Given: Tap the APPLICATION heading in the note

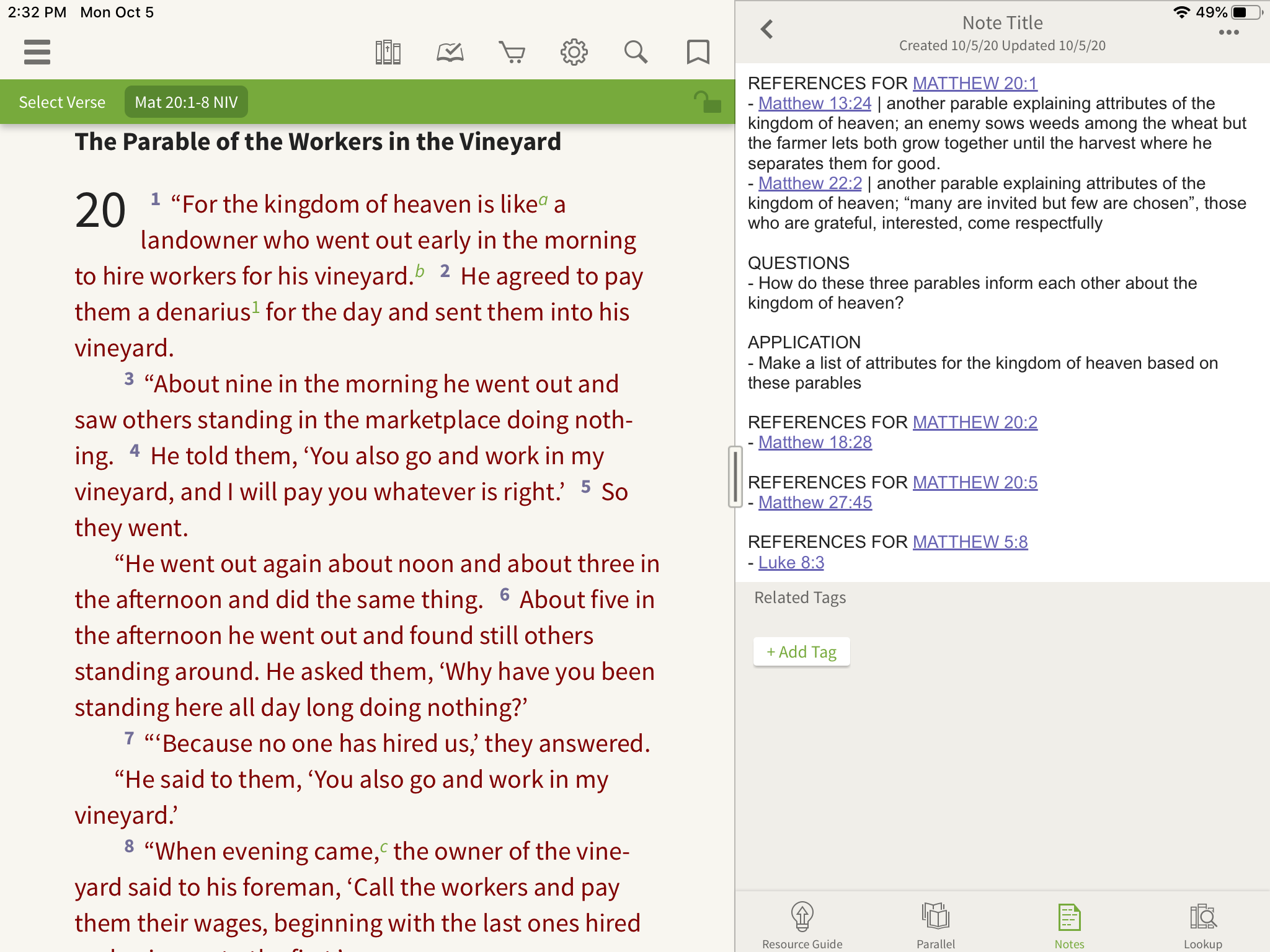Looking at the screenshot, I should tap(804, 342).
